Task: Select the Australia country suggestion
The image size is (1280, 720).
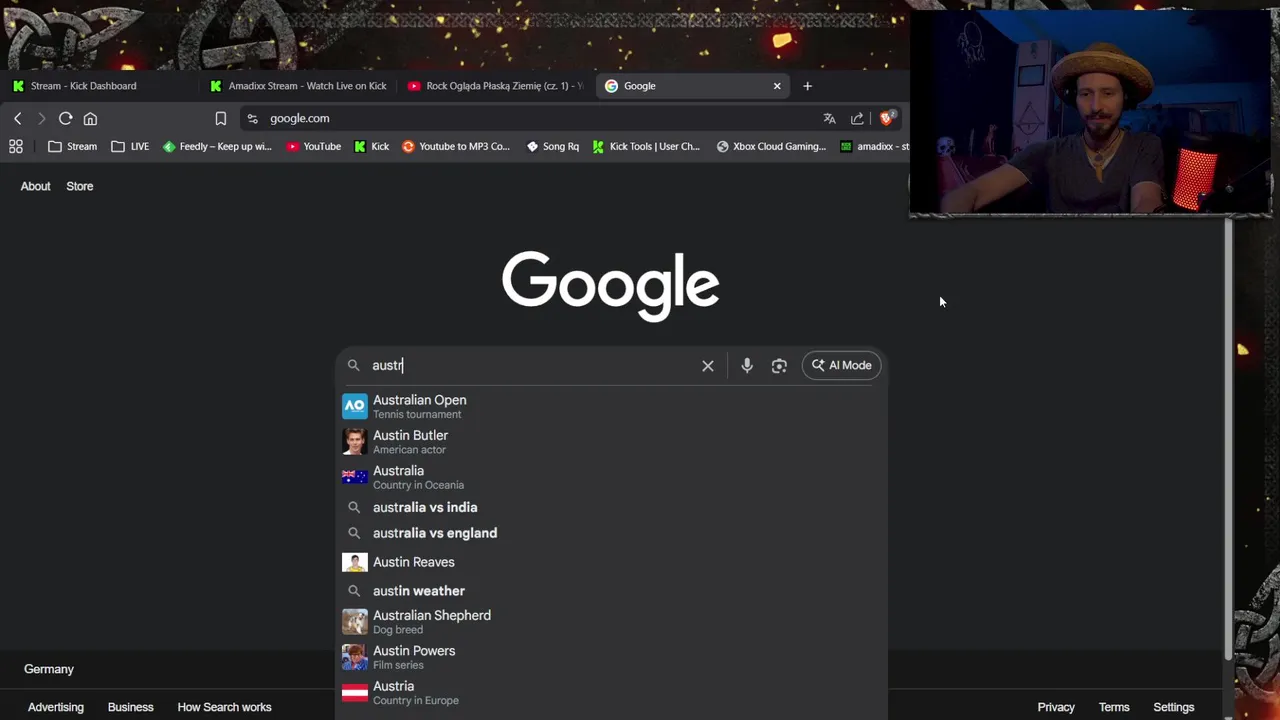Action: click(611, 477)
